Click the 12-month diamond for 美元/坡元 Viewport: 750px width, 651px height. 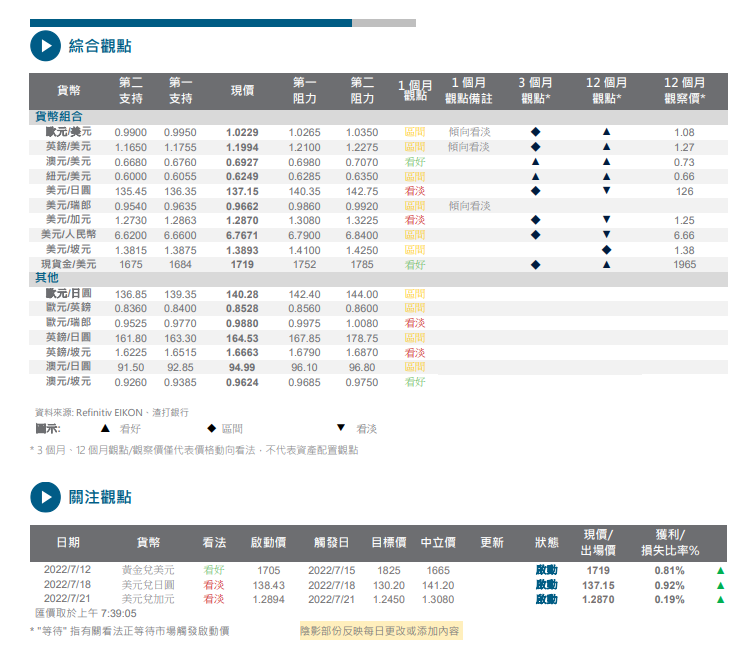pos(606,249)
